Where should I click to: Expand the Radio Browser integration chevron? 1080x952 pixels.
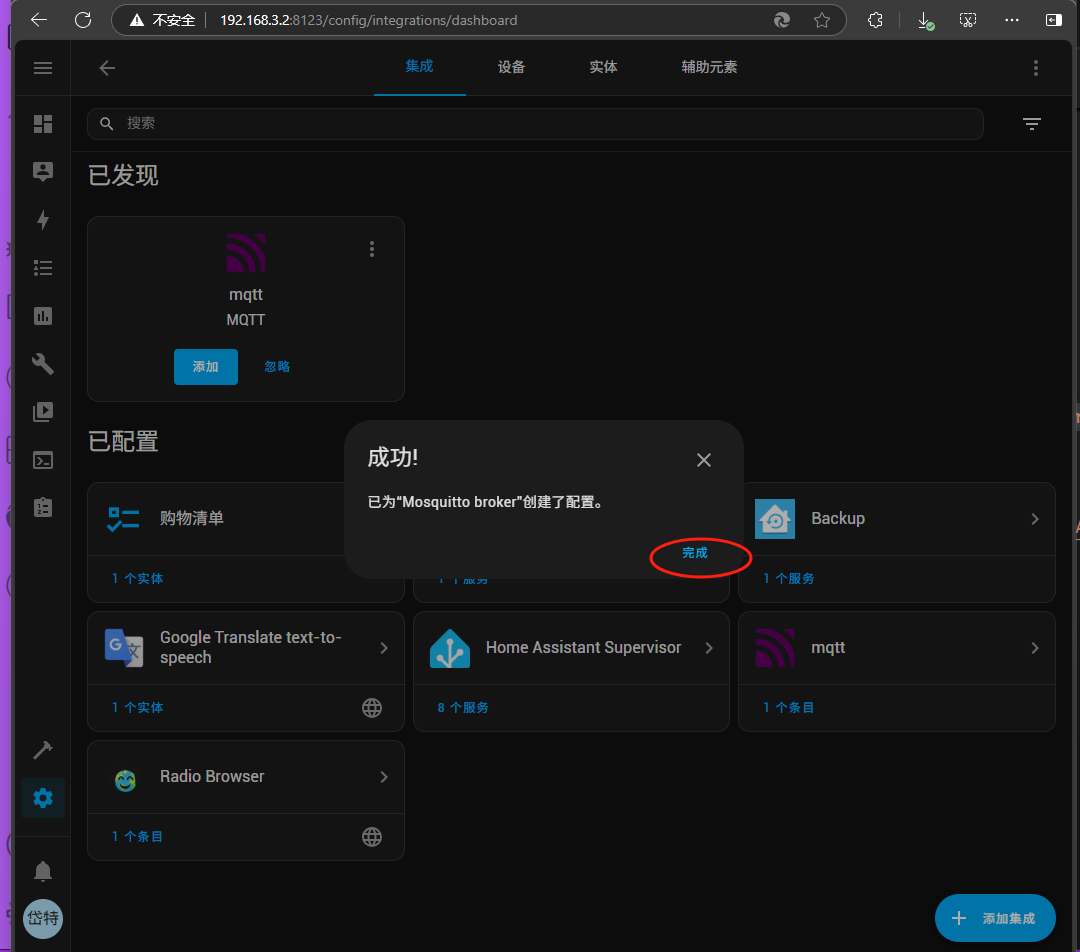[384, 777]
